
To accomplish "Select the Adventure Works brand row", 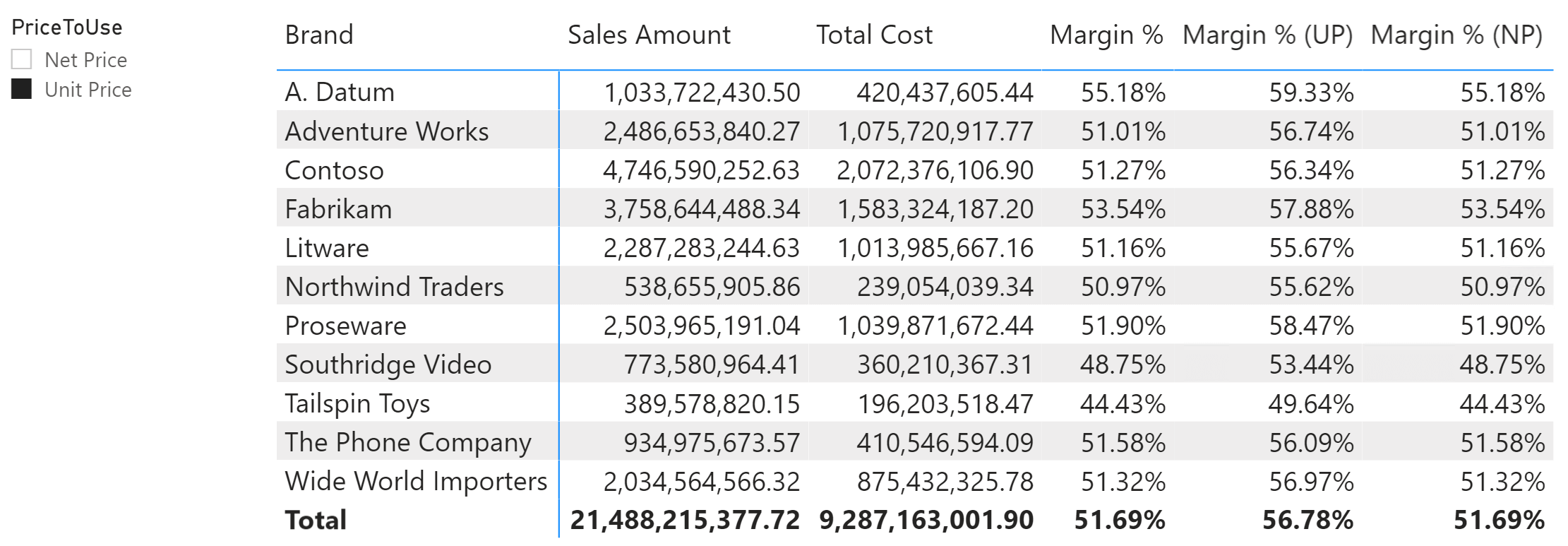I will 915,131.
